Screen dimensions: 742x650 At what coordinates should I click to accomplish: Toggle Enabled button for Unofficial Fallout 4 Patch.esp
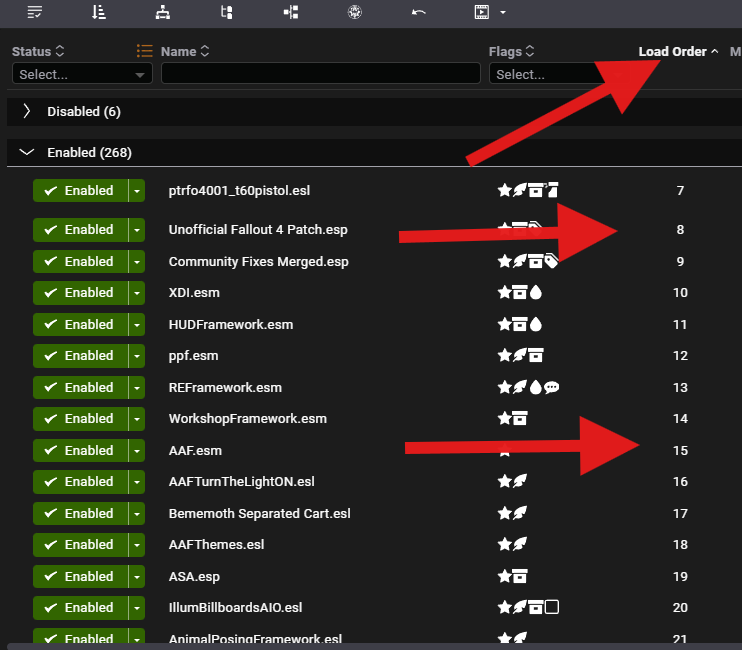click(x=80, y=230)
